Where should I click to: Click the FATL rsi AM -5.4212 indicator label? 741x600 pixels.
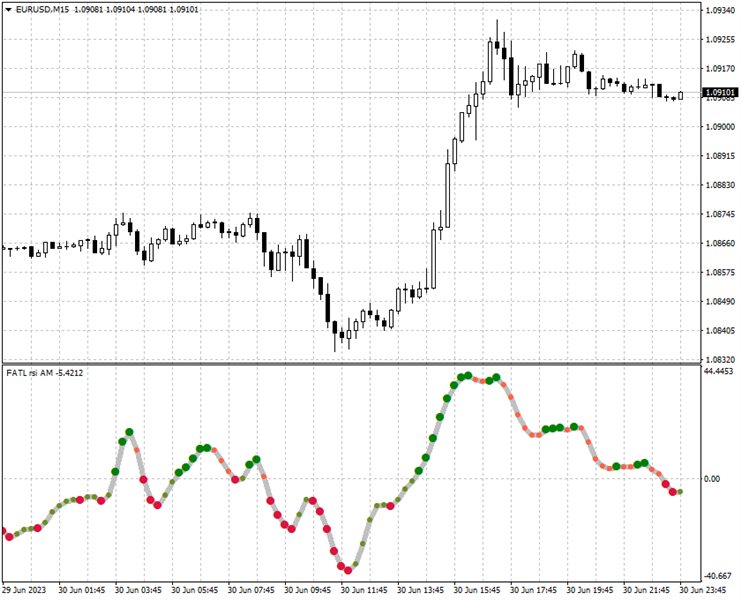pyautogui.click(x=45, y=373)
